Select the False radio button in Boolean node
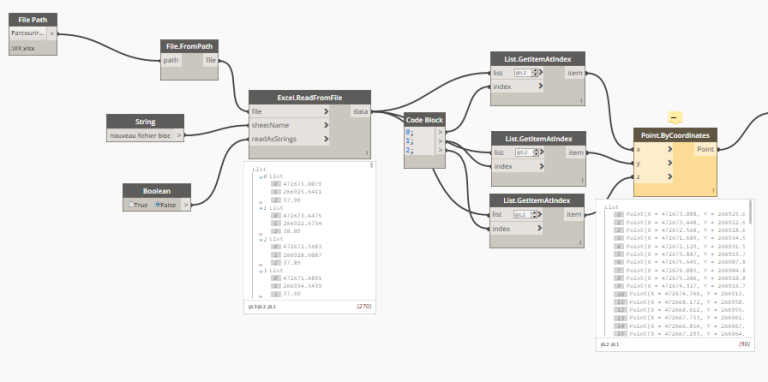The image size is (768, 382). (158, 205)
